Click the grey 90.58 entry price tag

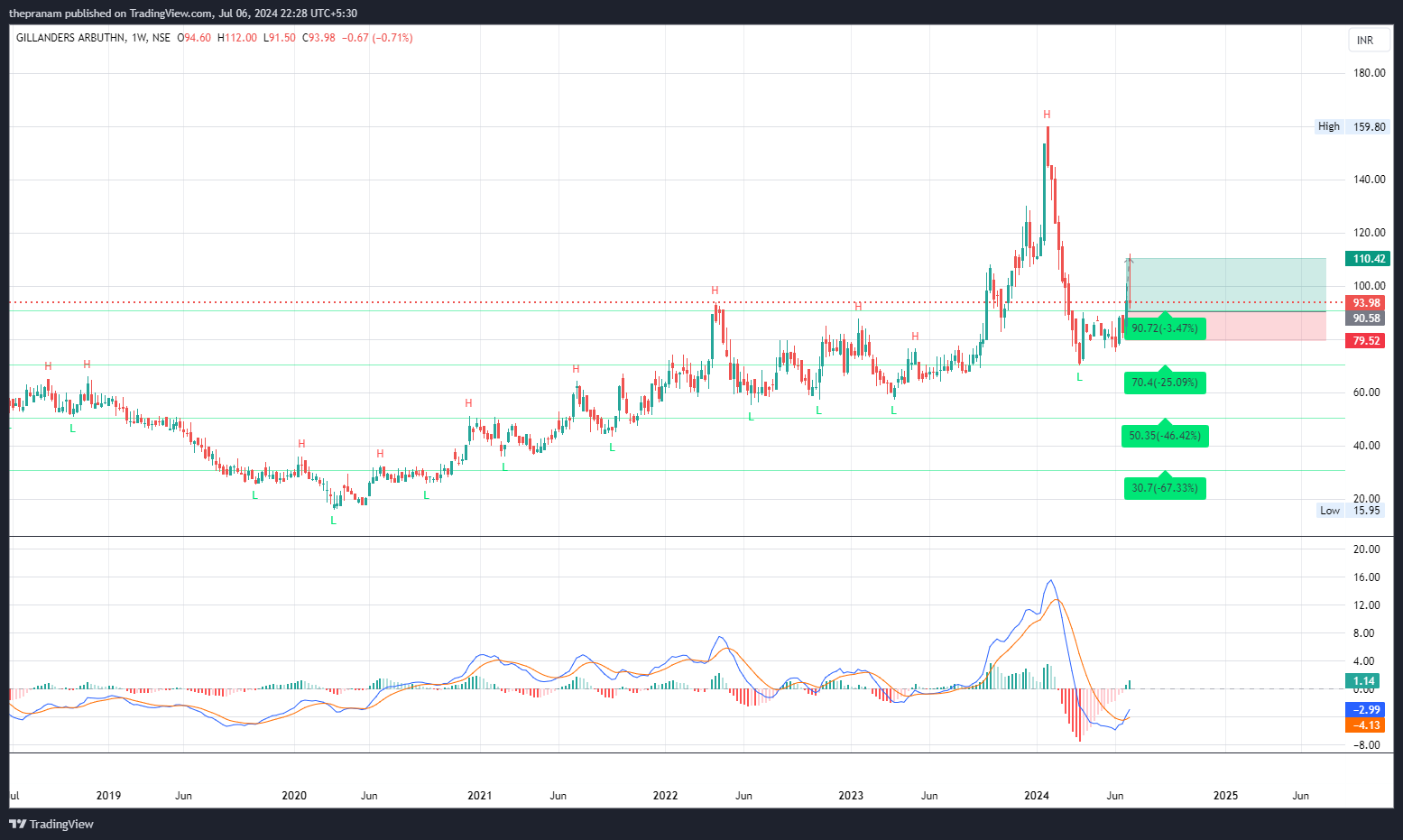pyautogui.click(x=1366, y=318)
